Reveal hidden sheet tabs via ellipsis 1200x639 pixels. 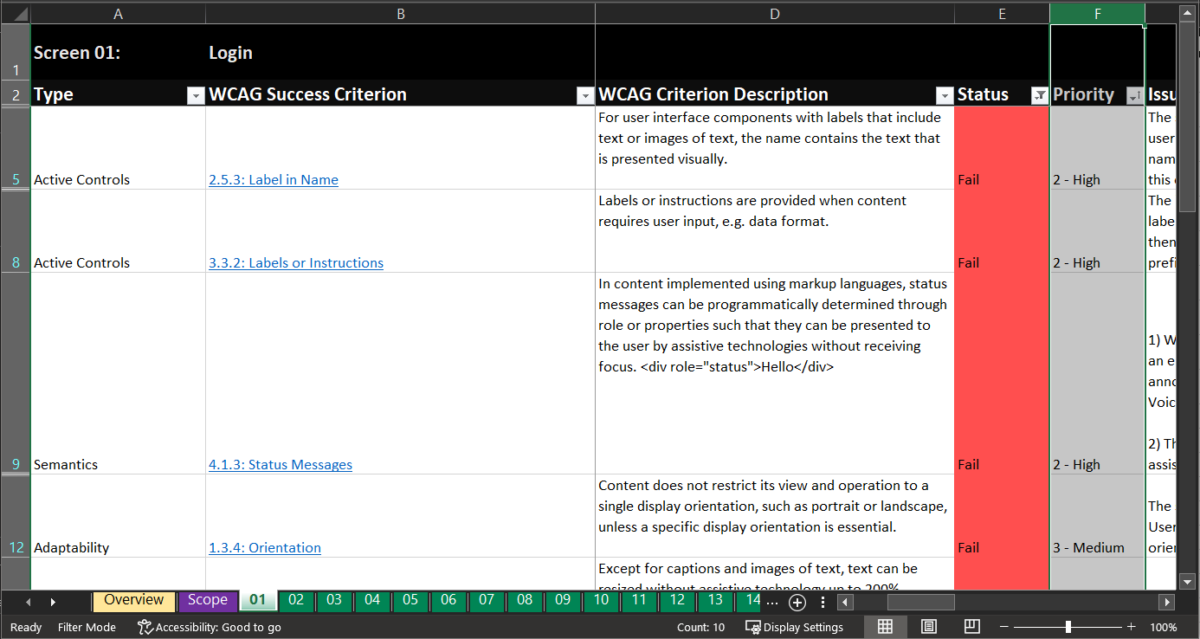tap(773, 601)
